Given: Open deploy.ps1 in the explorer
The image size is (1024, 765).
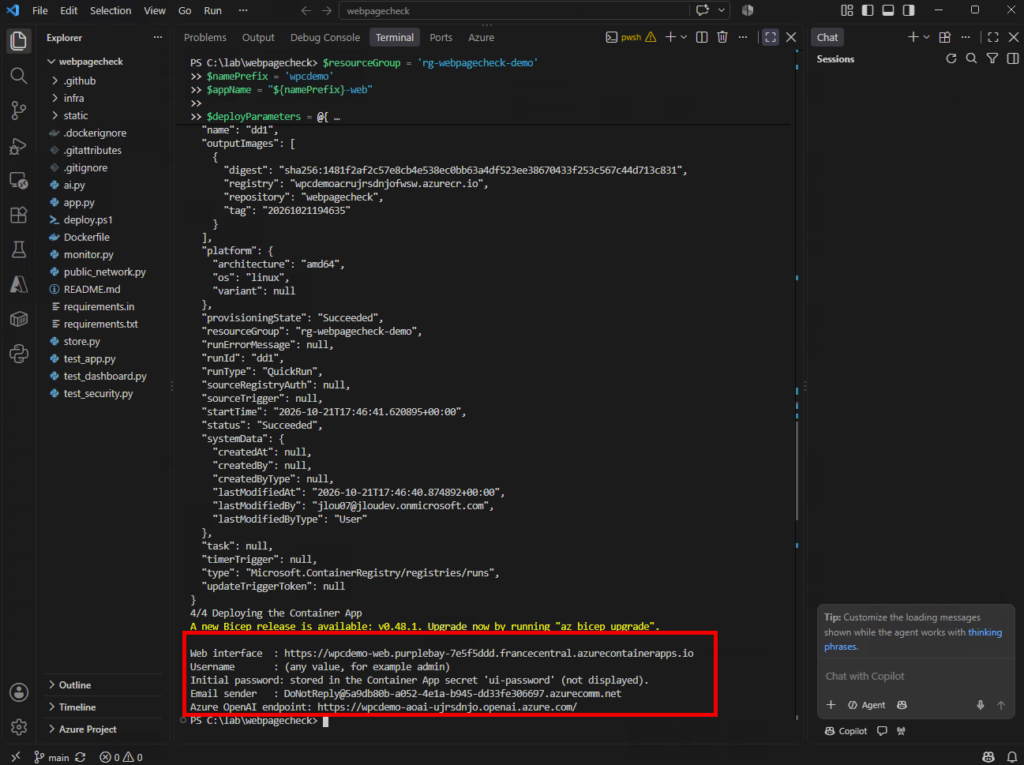Looking at the screenshot, I should pos(103,220).
